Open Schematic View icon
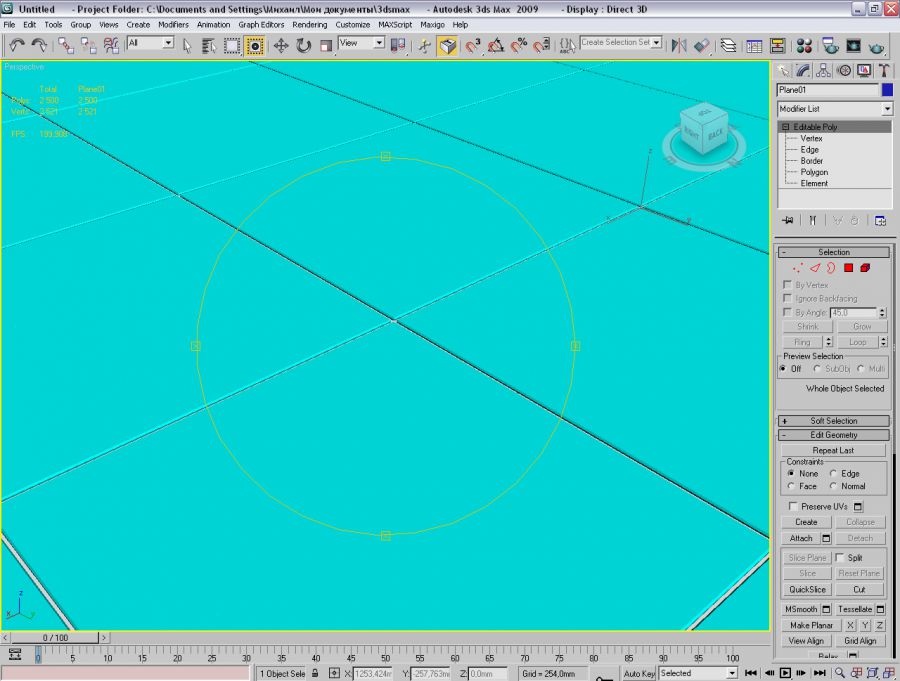The height and width of the screenshot is (681, 900). coord(777,45)
